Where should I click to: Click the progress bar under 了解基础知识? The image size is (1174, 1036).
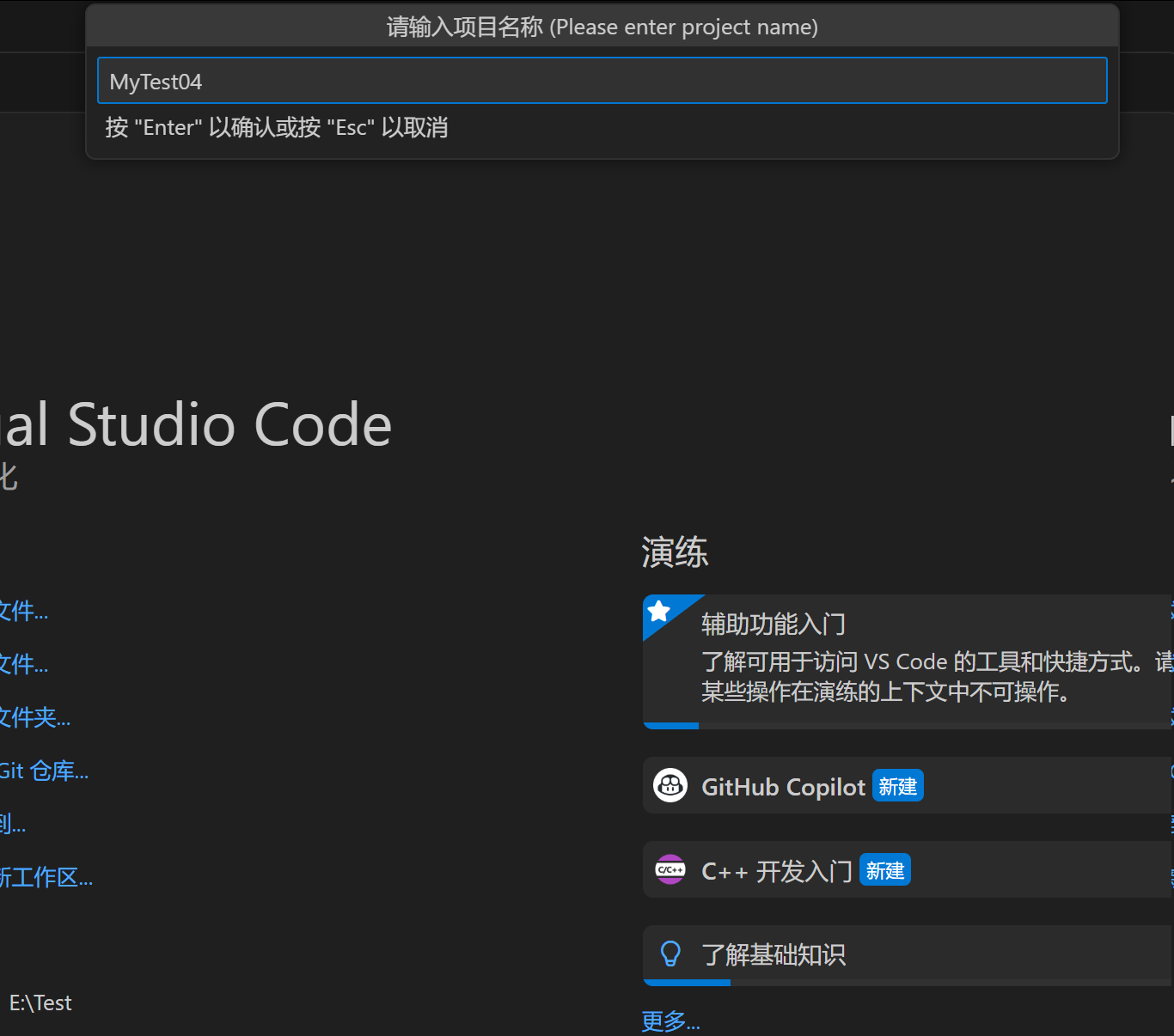(908, 983)
